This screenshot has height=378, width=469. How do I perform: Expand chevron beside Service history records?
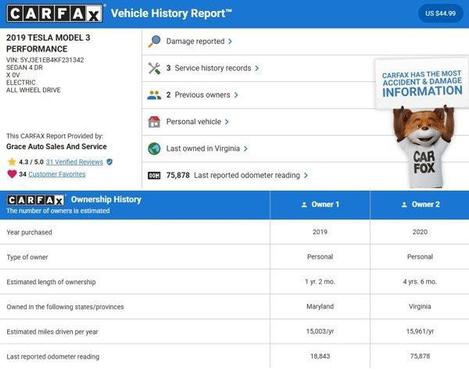[x=257, y=68]
